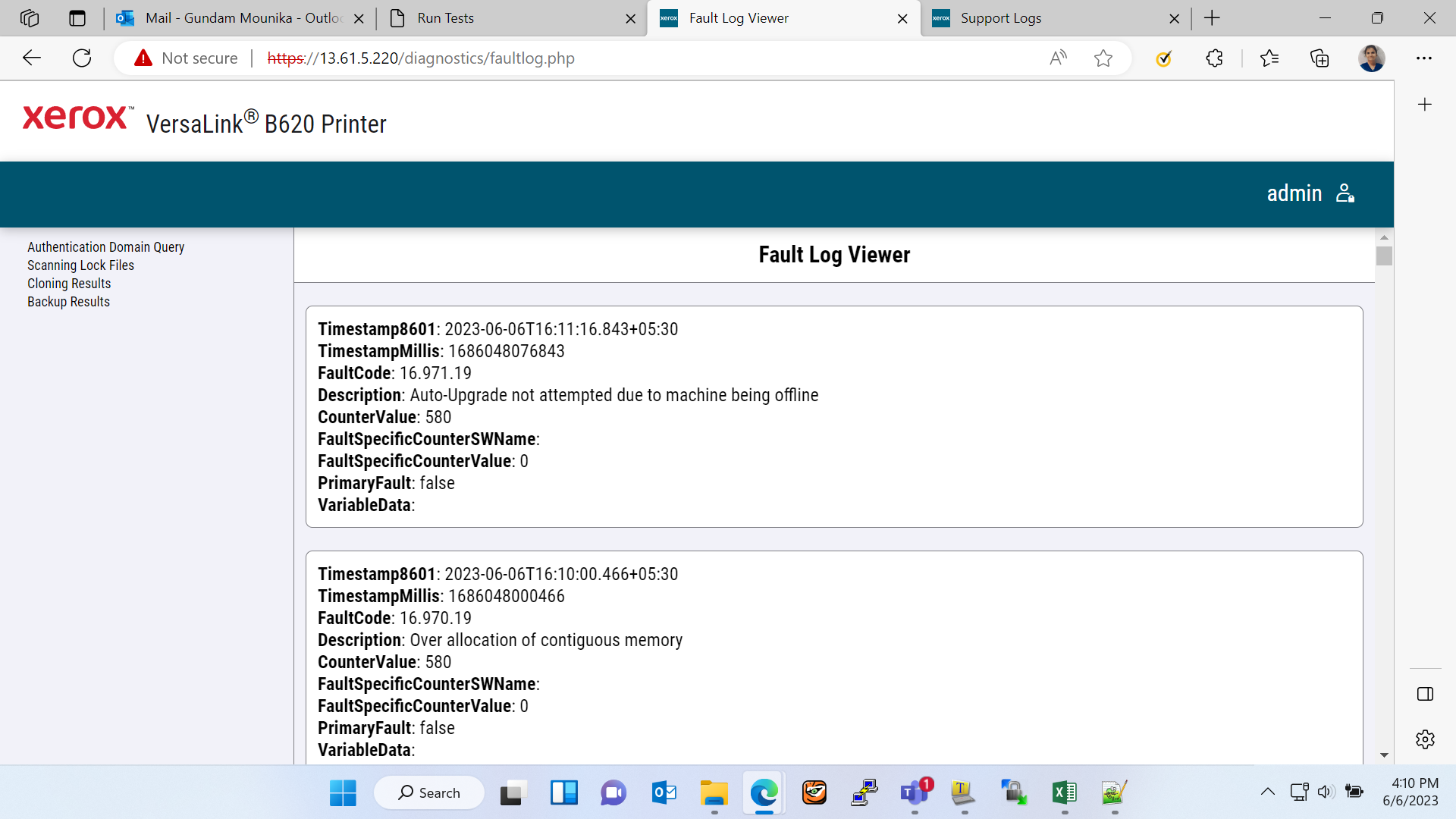Open browser Settings and more menu

(x=1424, y=58)
